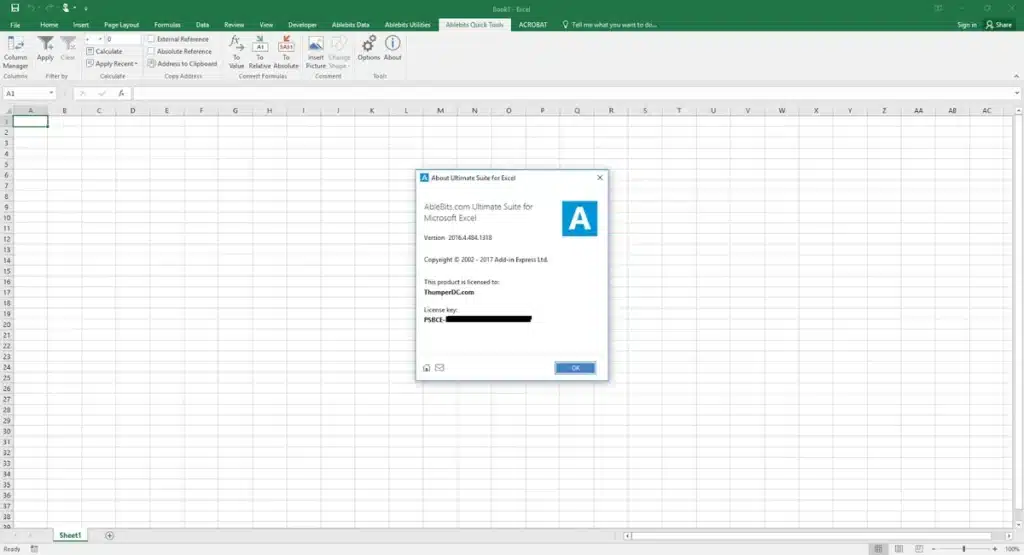Expand the Apply Recent dropdown
The image size is (1024, 555).
point(136,64)
